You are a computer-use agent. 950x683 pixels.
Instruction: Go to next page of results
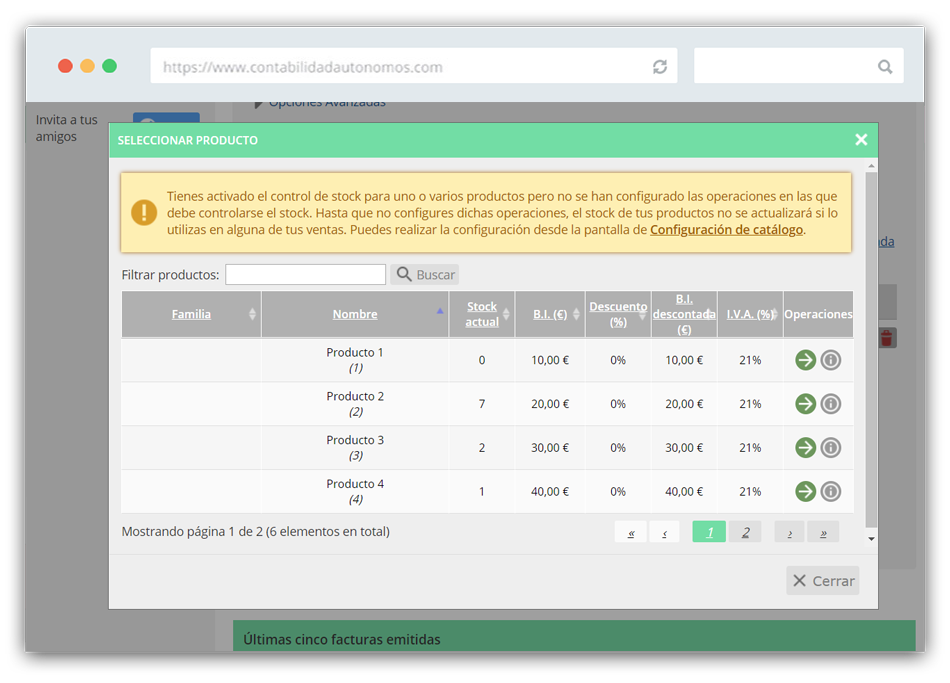coord(789,532)
